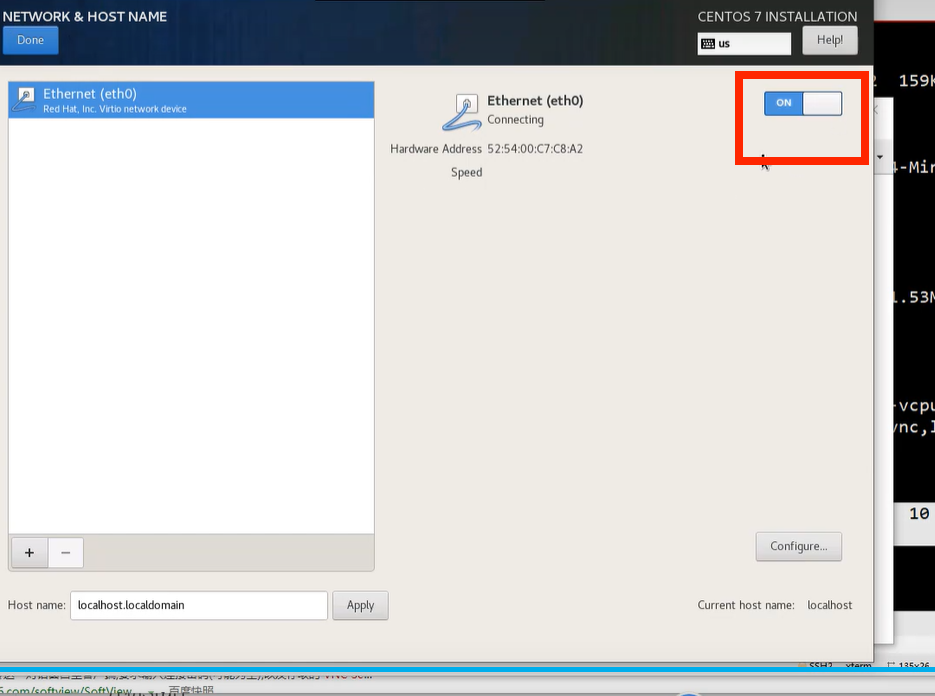Open the Help! button
The image size is (935, 696).
click(829, 41)
